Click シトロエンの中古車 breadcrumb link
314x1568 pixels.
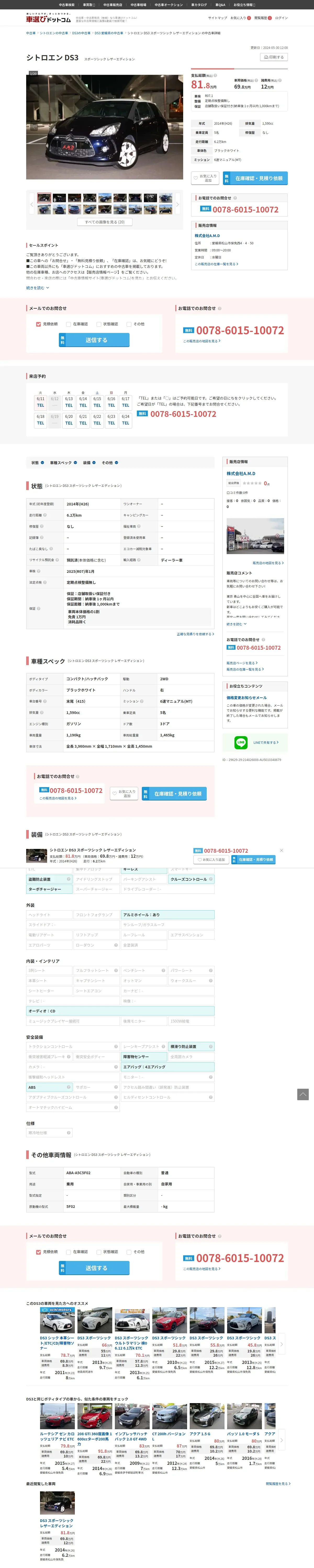[x=54, y=33]
